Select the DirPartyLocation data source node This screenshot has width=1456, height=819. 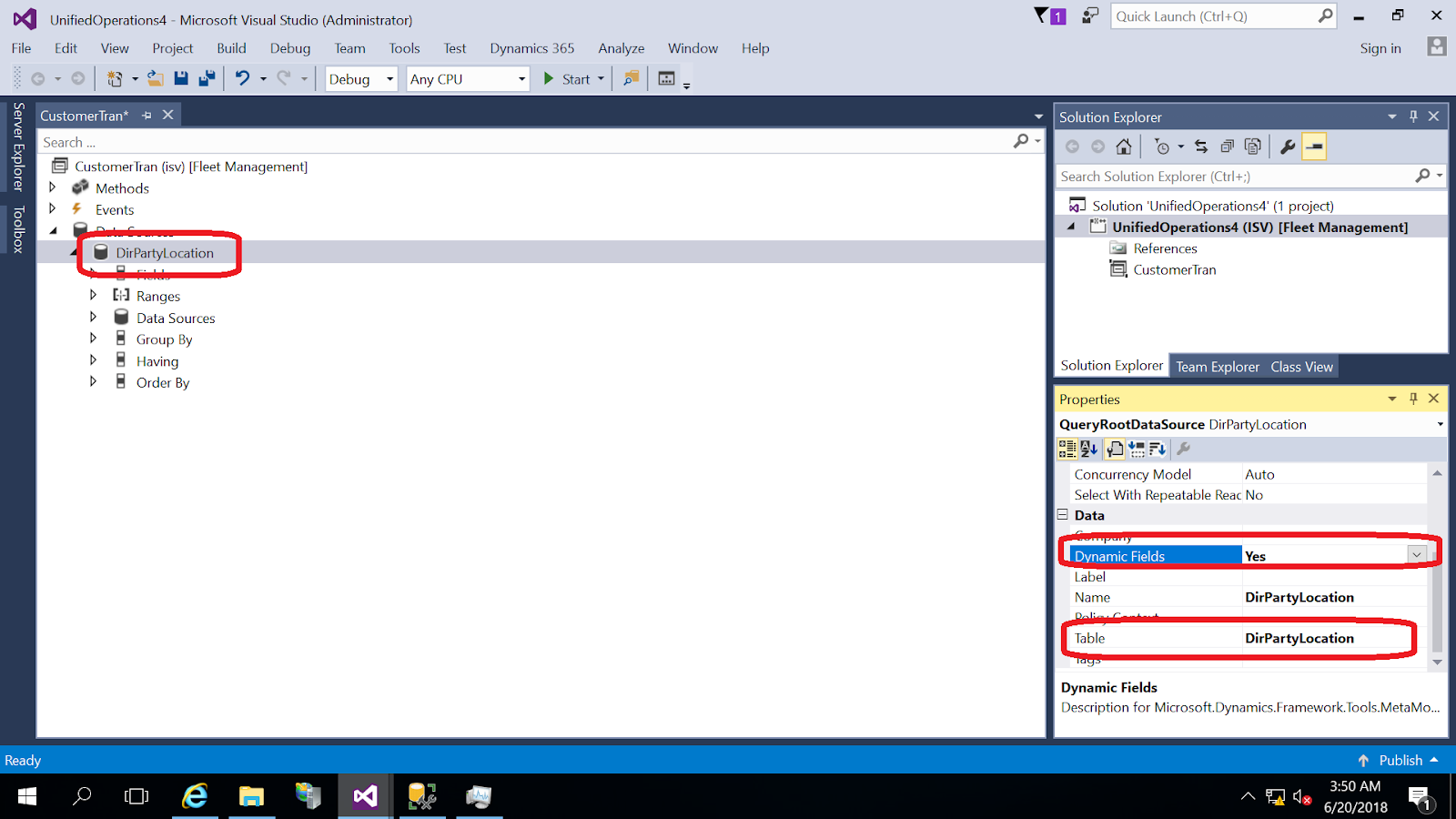click(x=165, y=253)
